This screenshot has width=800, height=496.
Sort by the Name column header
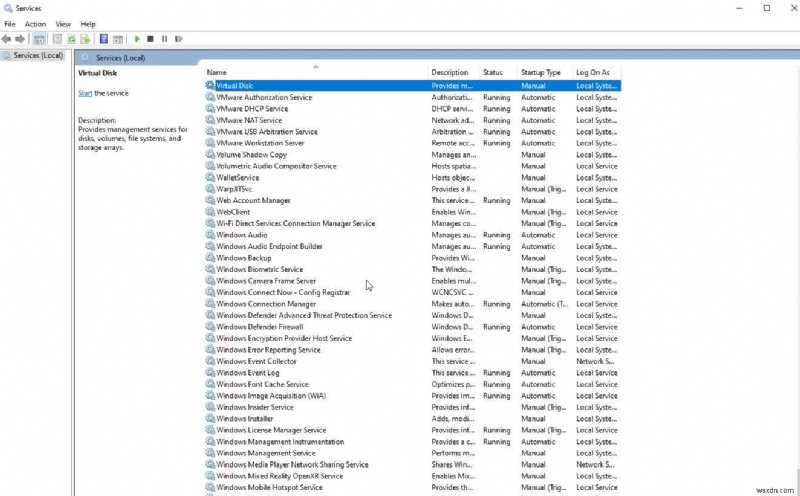click(x=315, y=72)
